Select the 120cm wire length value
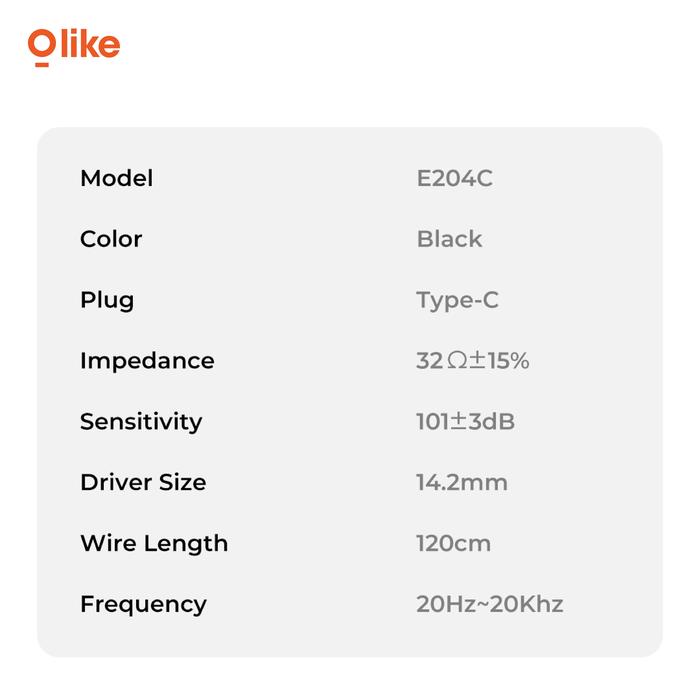Viewport: 700px width, 700px height. point(453,544)
